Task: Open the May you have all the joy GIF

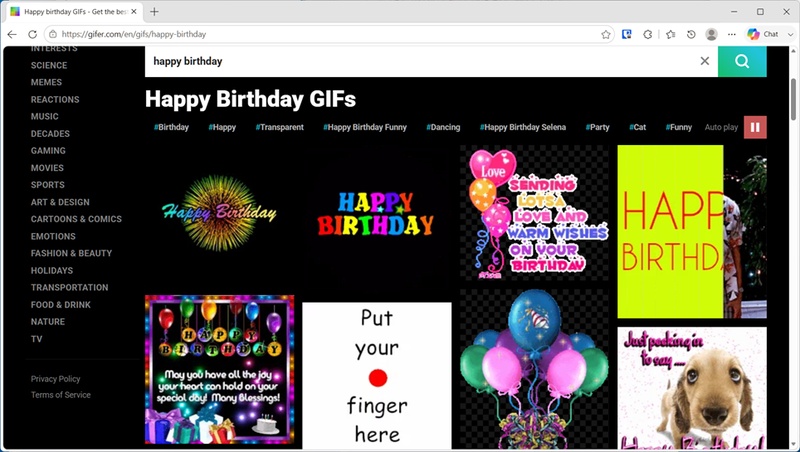Action: [x=219, y=370]
